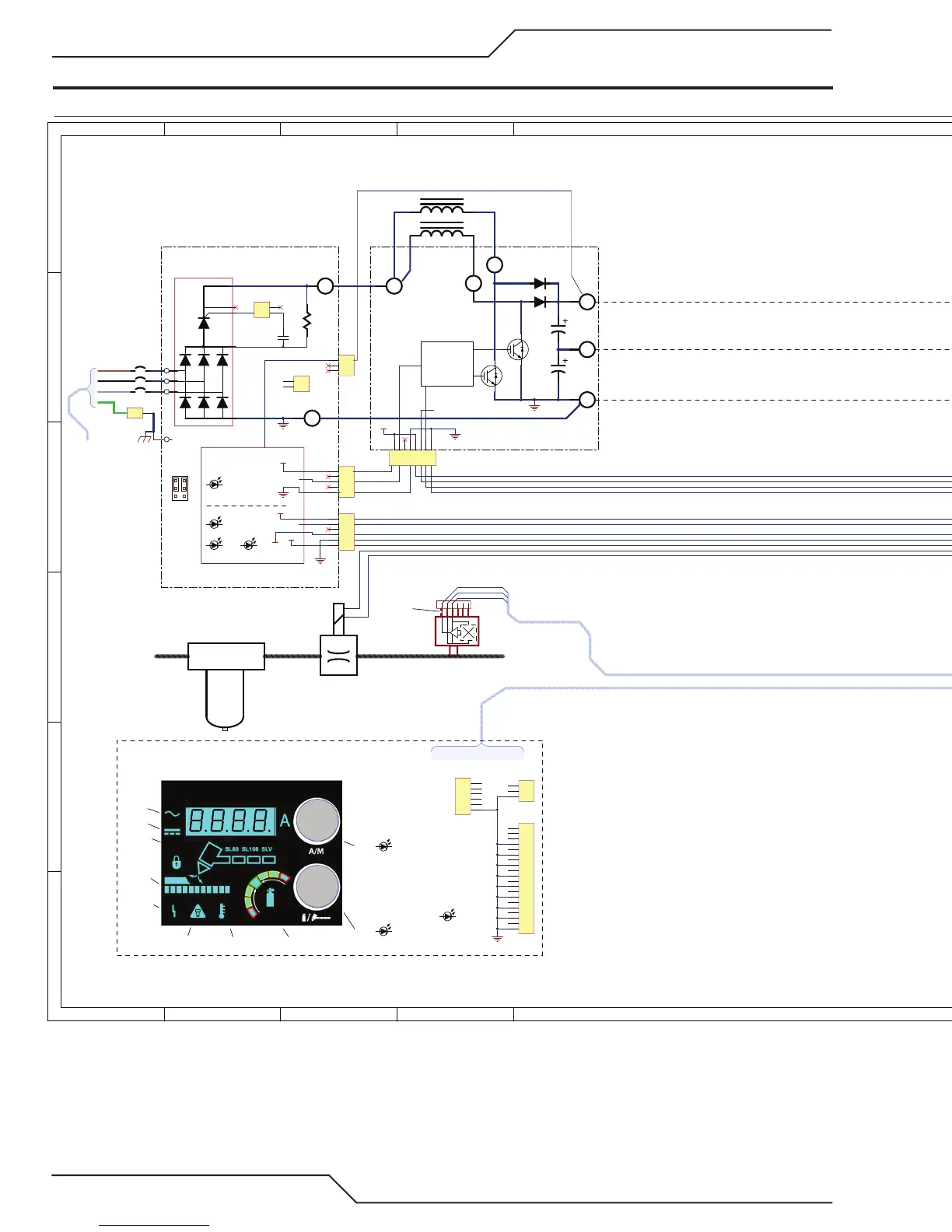Click the lightning bolt fault icon
Image resolution: width=952 pixels, height=1232 pixels.
pyautogui.click(x=173, y=912)
